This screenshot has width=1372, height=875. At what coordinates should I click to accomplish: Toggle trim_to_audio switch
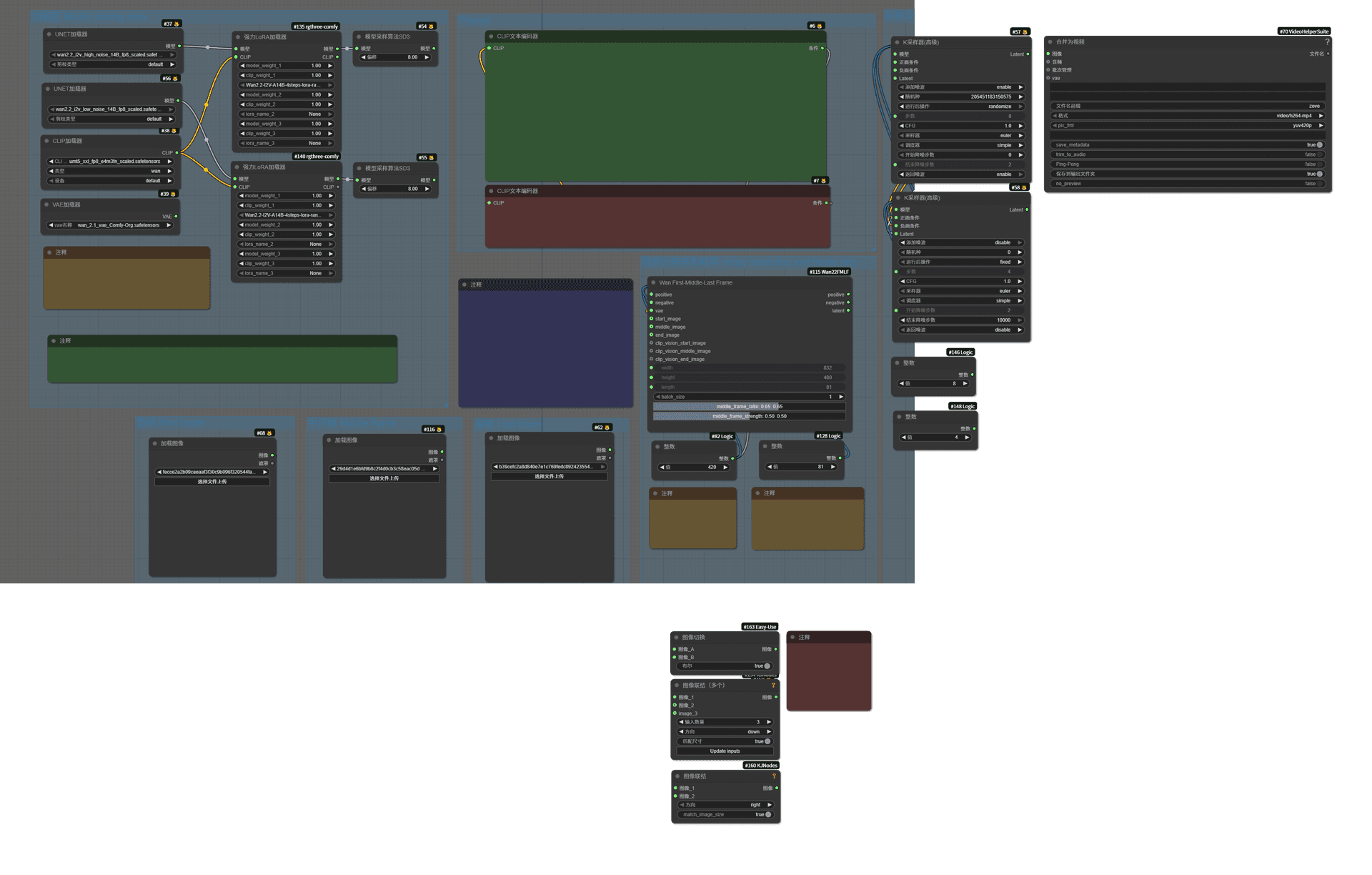1319,154
